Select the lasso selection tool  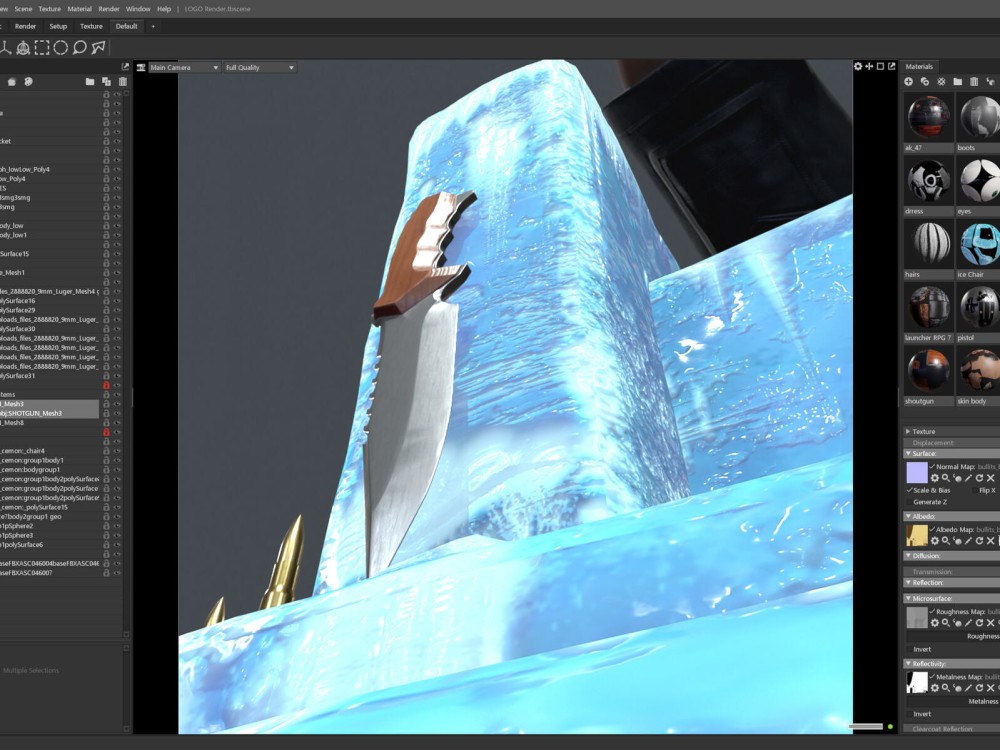click(79, 48)
